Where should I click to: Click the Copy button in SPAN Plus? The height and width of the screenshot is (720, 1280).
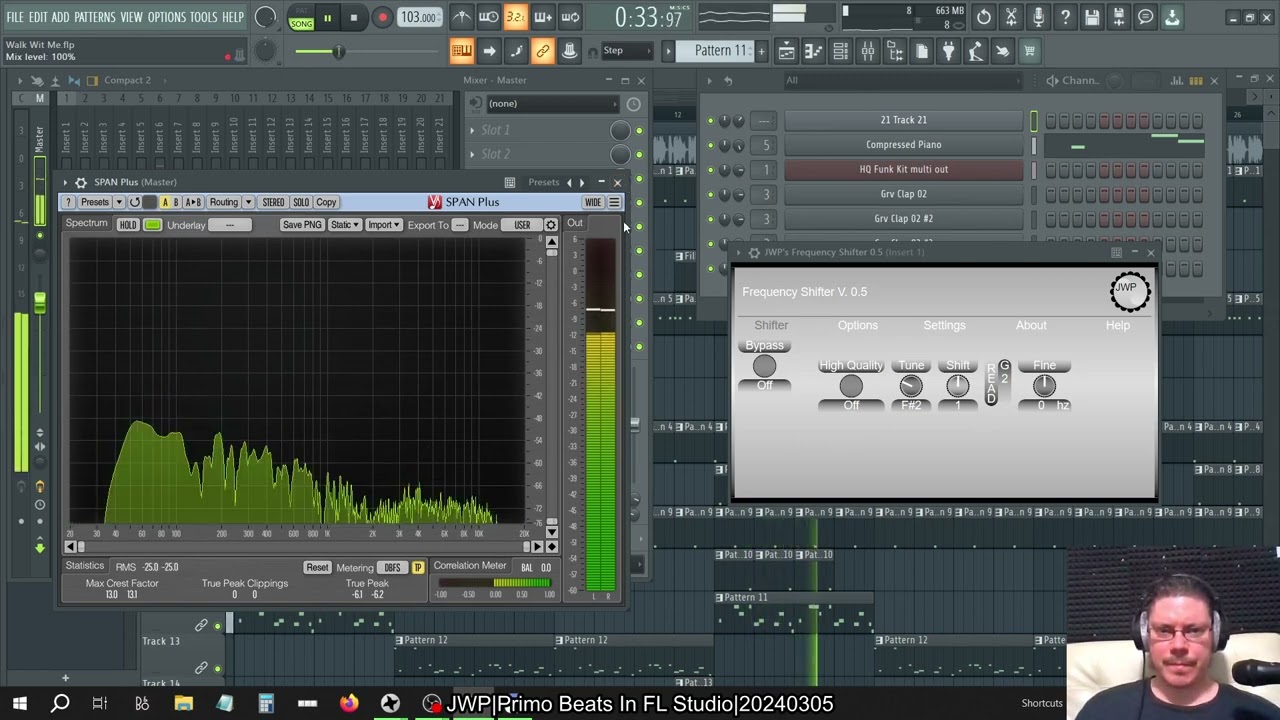pyautogui.click(x=326, y=202)
